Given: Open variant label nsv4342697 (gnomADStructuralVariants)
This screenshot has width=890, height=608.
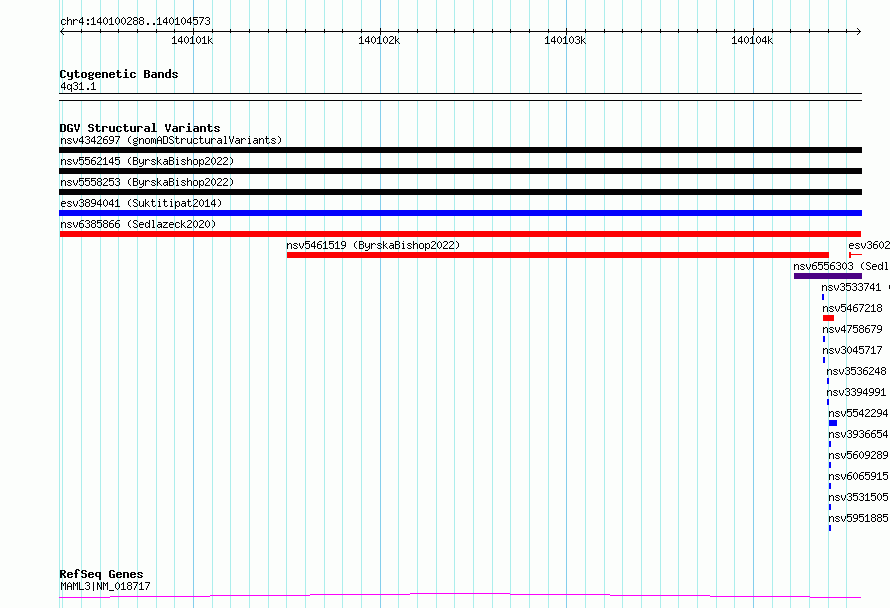Looking at the screenshot, I should [171, 140].
